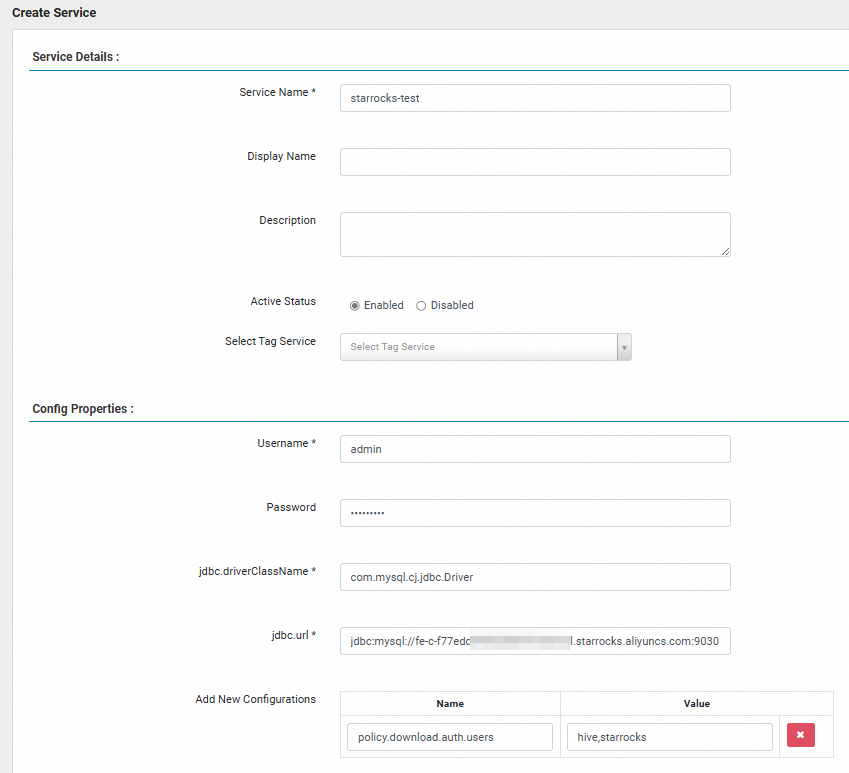Click the Username field containing admin

click(x=535, y=449)
